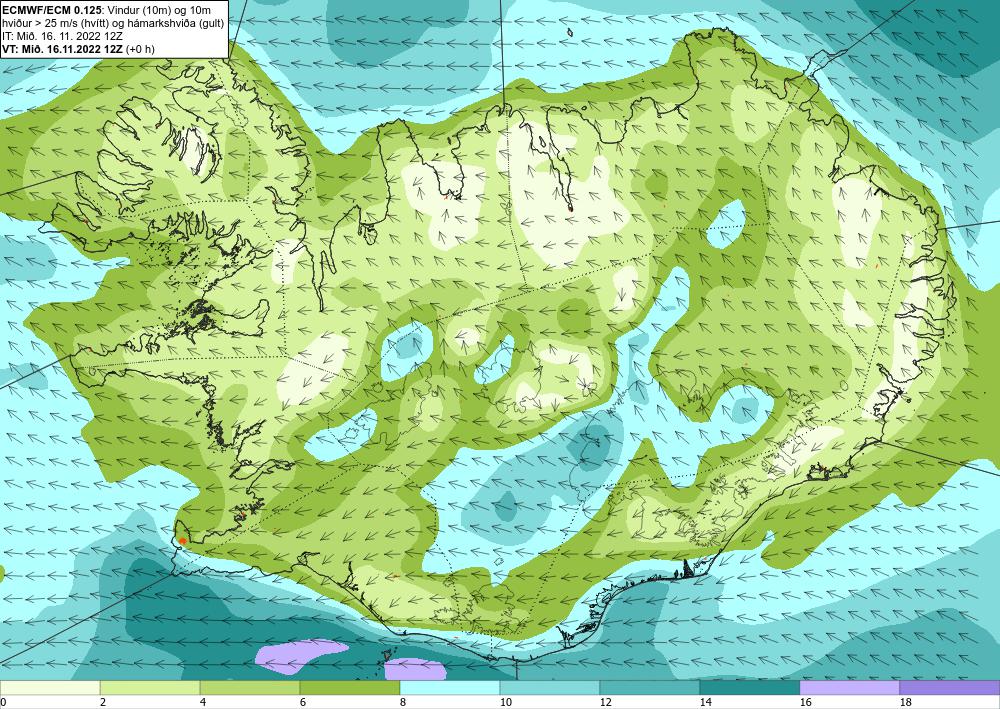Click the 'IT: Mið. 16. 11. 2022 12Z' line
Screen dimensions: 1000x709
[x=62, y=36]
